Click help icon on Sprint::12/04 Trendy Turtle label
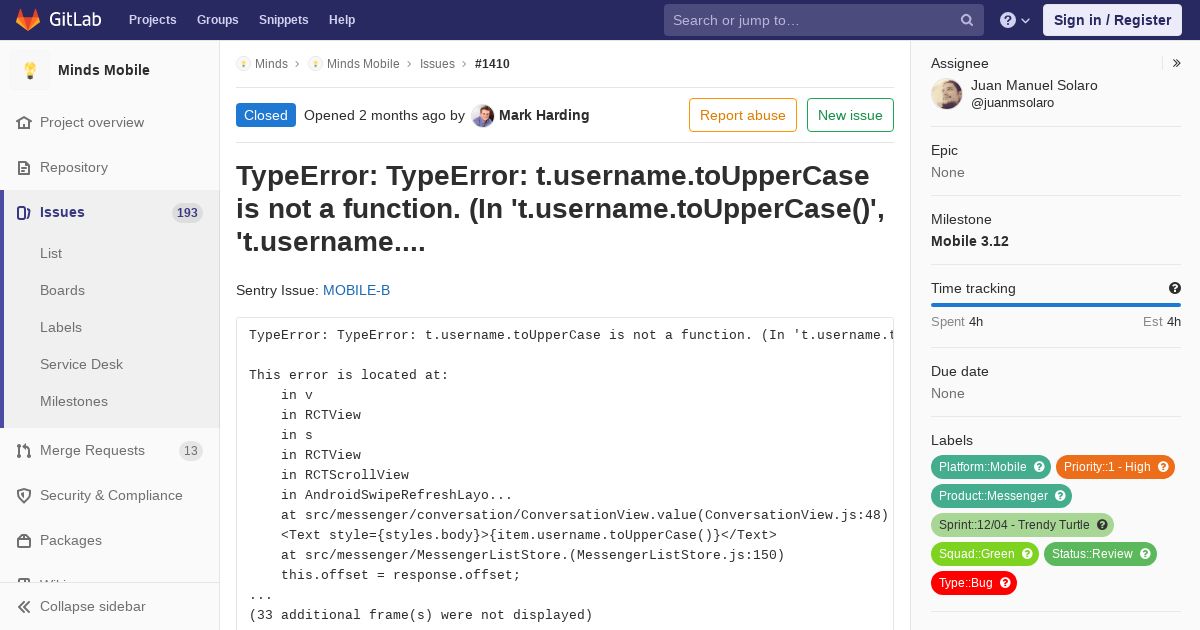This screenshot has width=1200, height=630. [1102, 525]
